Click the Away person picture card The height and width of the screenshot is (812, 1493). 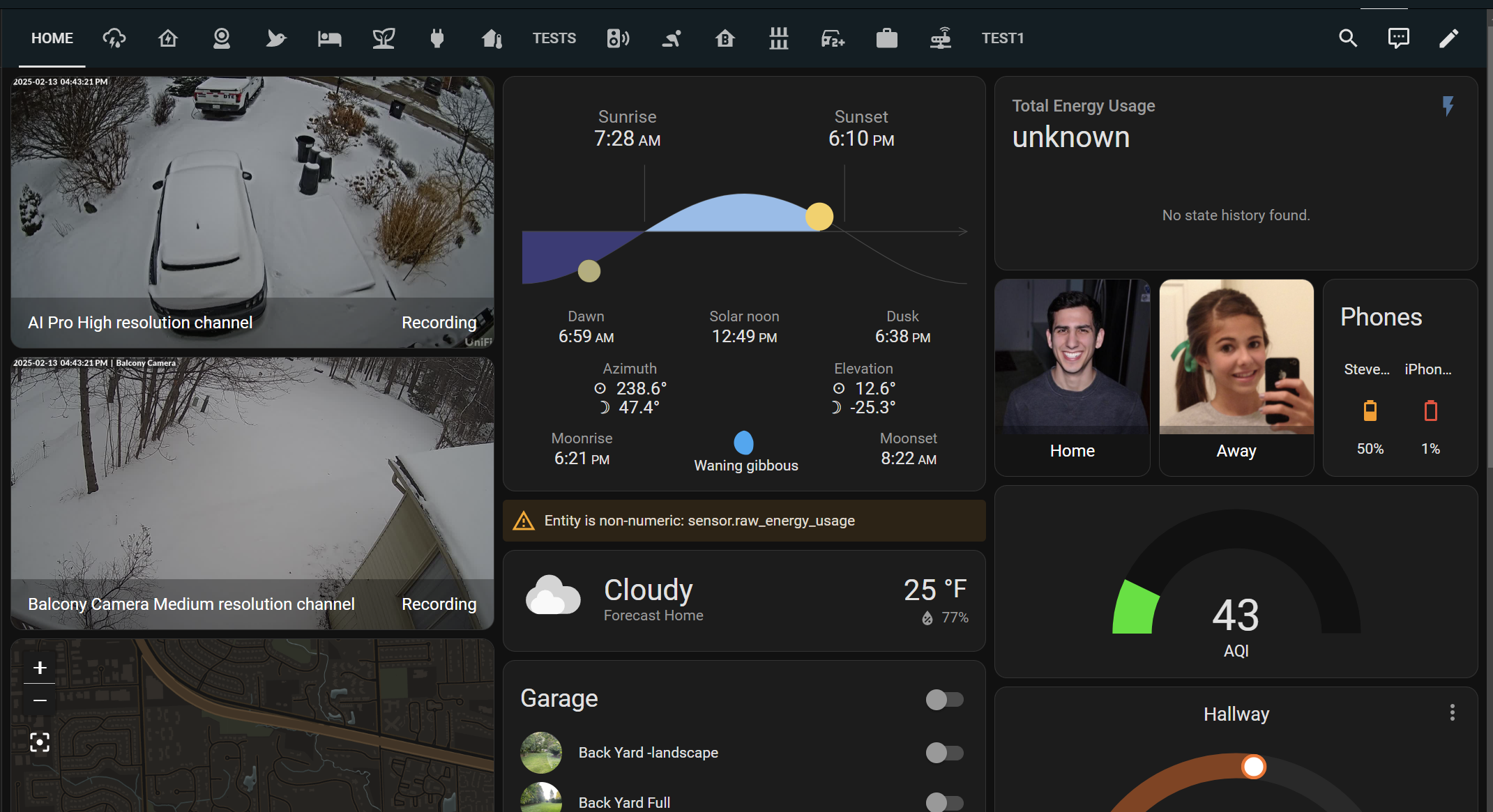1236,378
